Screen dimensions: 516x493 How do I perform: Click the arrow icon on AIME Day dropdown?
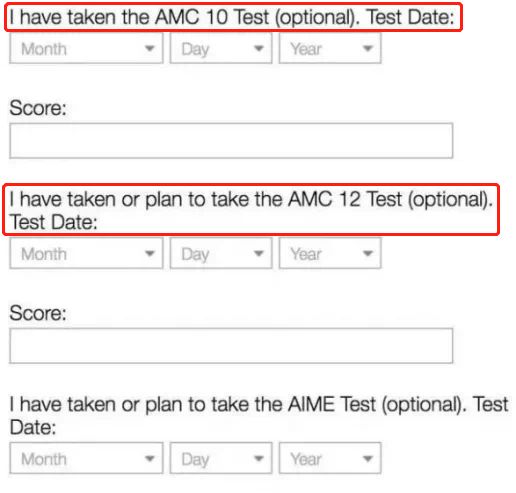click(259, 459)
